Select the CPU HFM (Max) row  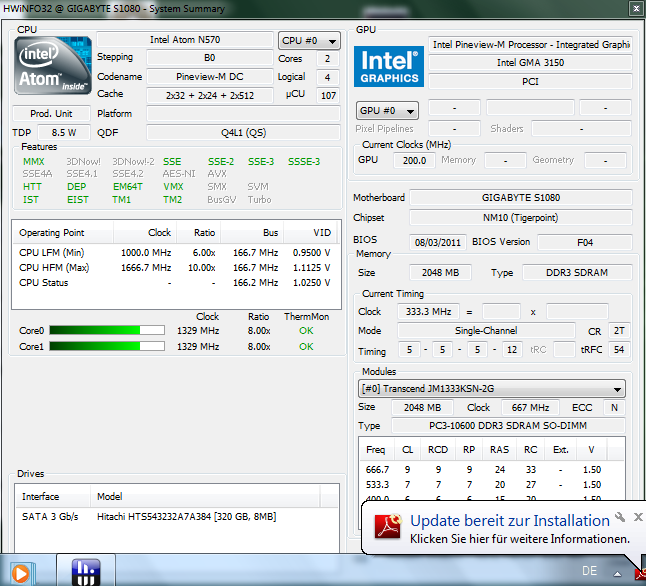[175, 267]
